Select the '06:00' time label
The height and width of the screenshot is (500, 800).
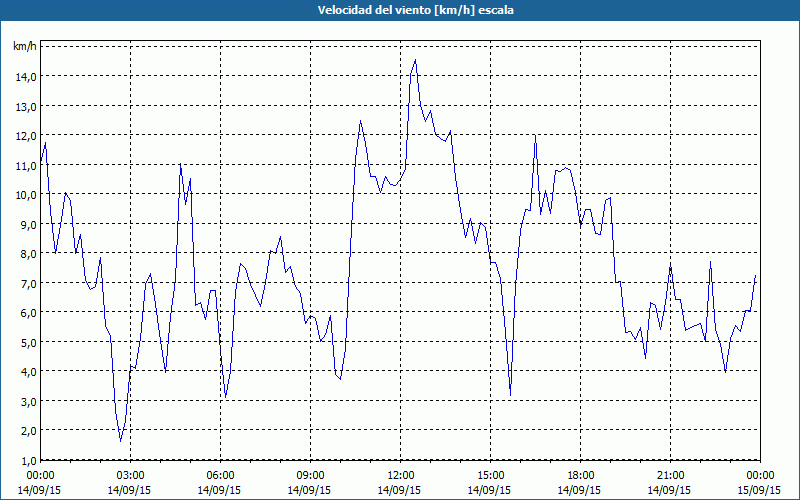point(220,475)
